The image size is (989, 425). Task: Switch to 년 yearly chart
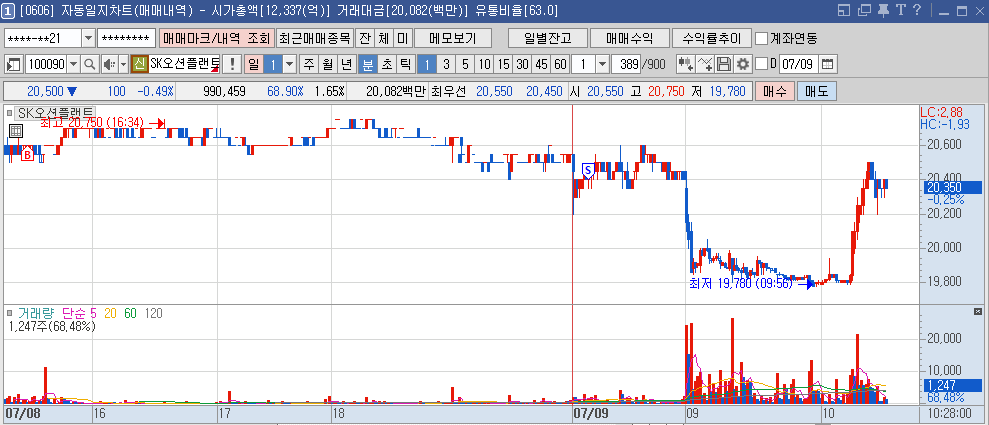coord(346,64)
